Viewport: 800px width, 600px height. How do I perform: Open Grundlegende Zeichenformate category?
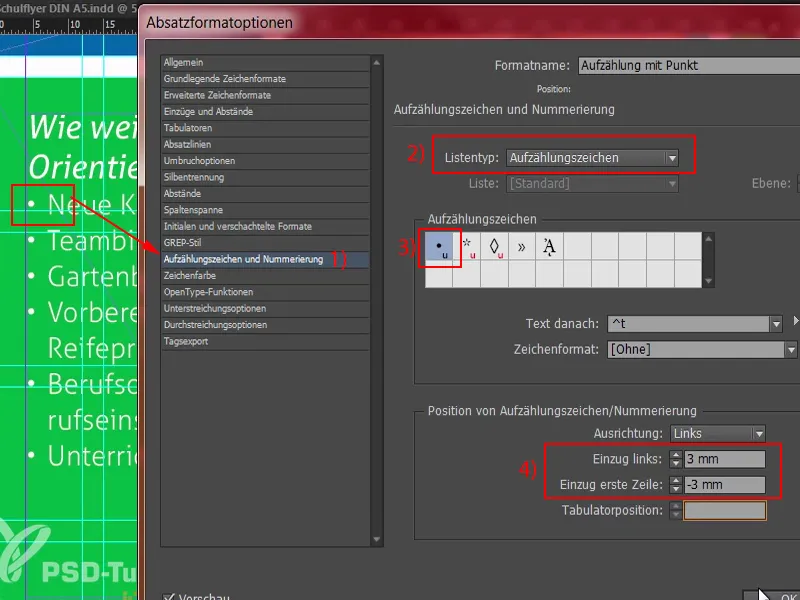(265, 79)
